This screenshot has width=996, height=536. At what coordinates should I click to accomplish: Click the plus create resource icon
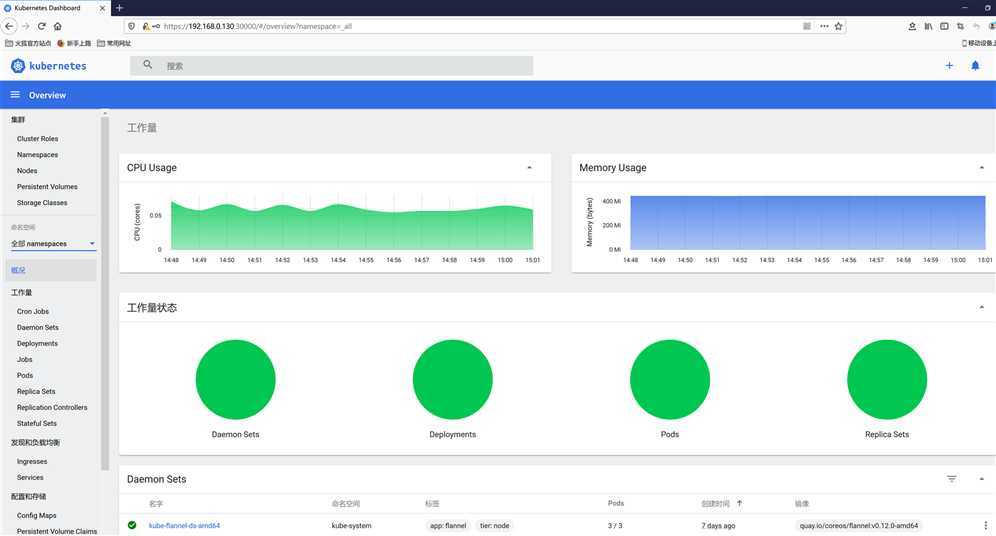pyautogui.click(x=949, y=65)
